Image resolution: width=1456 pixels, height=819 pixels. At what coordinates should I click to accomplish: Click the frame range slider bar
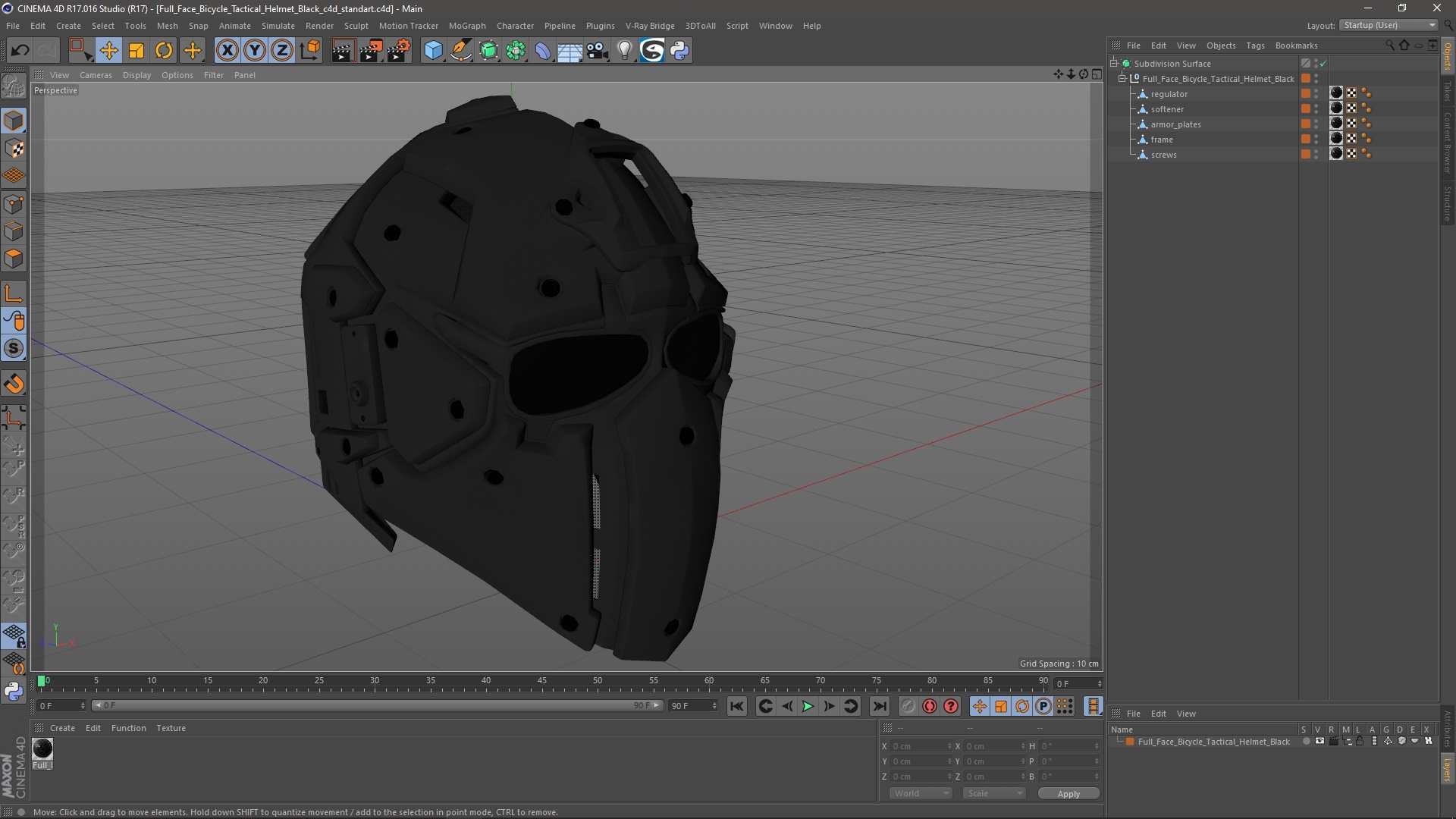377,705
